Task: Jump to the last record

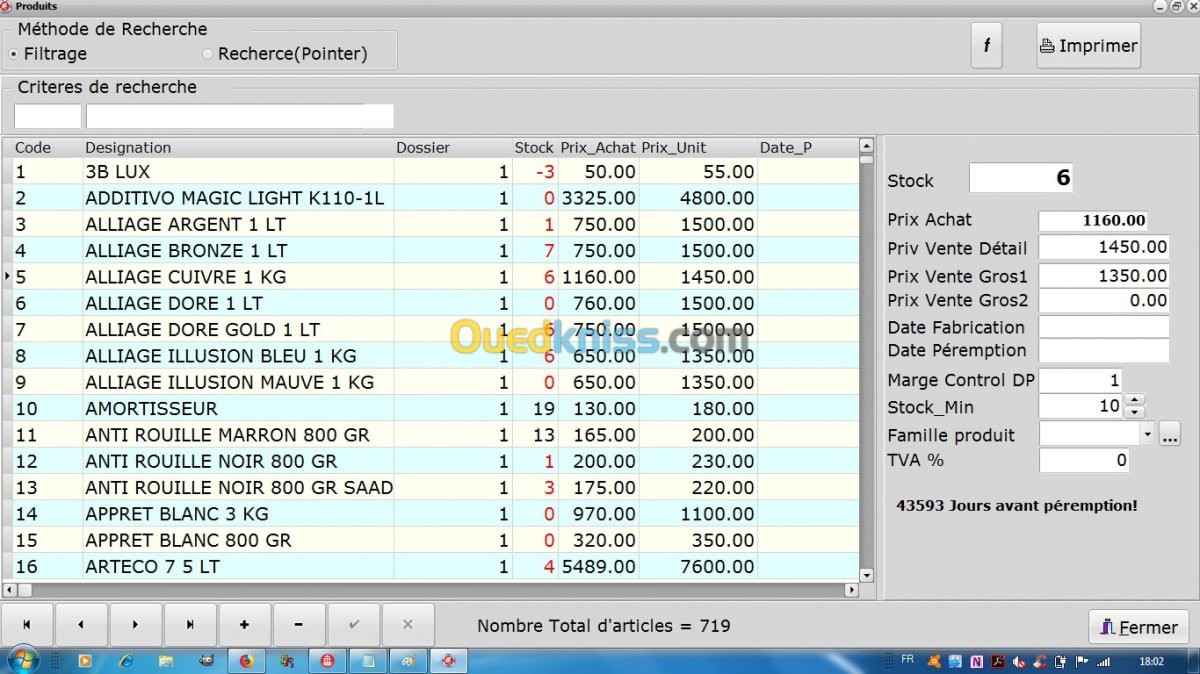Action: tap(190, 625)
